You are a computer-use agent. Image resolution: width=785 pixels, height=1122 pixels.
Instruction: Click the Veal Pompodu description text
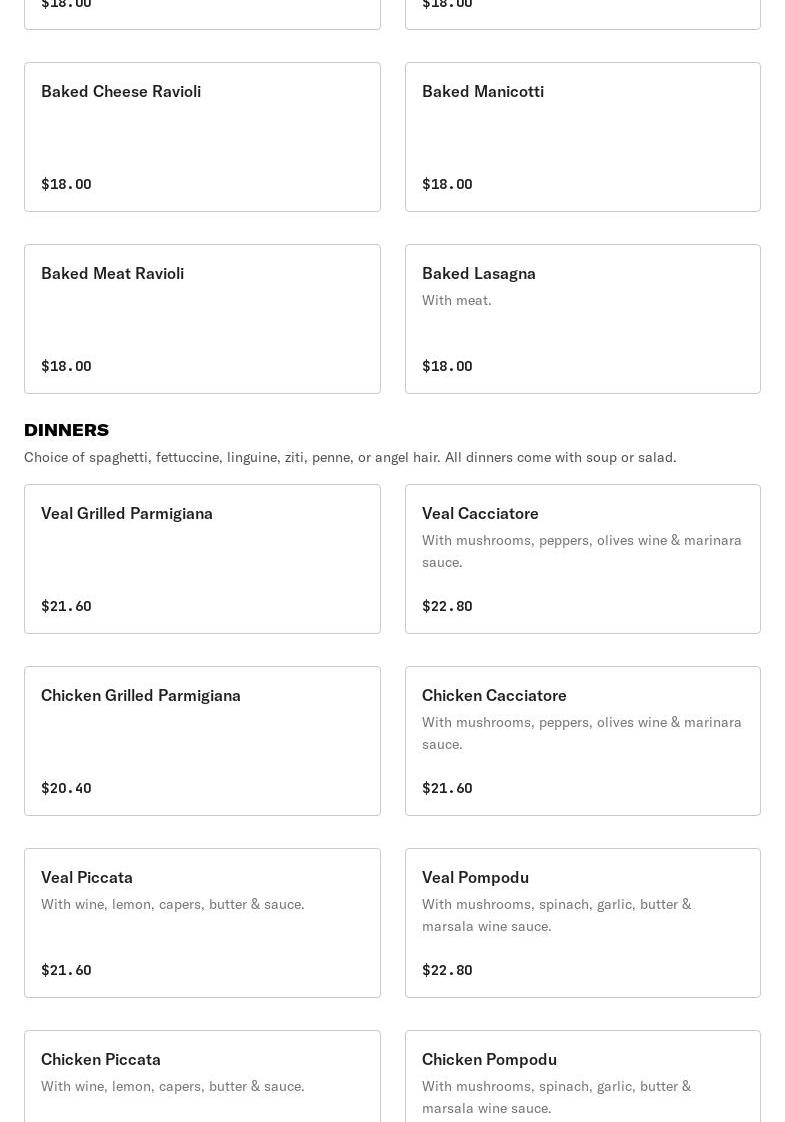point(556,915)
